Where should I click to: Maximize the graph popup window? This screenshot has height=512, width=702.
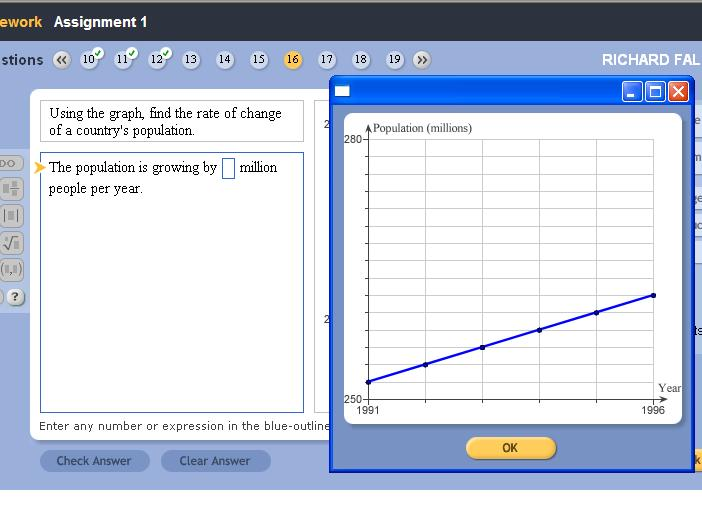click(655, 92)
